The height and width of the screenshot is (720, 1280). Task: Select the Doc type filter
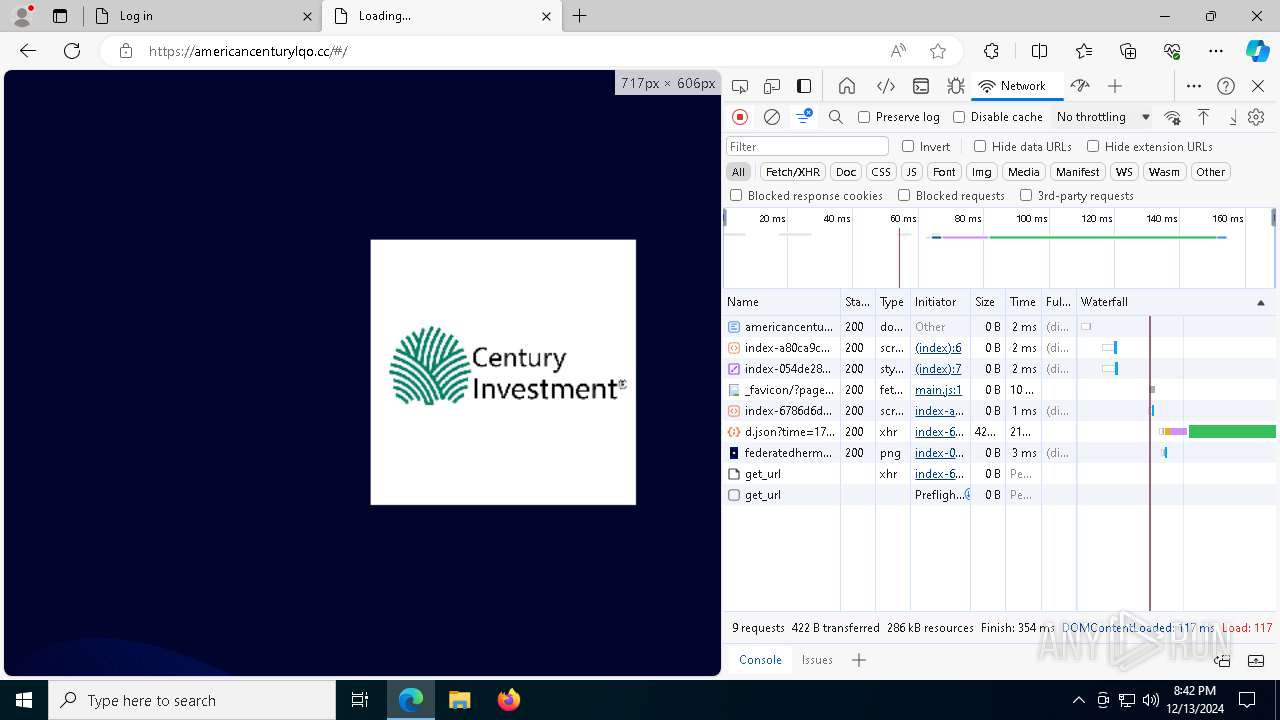pyautogui.click(x=846, y=172)
